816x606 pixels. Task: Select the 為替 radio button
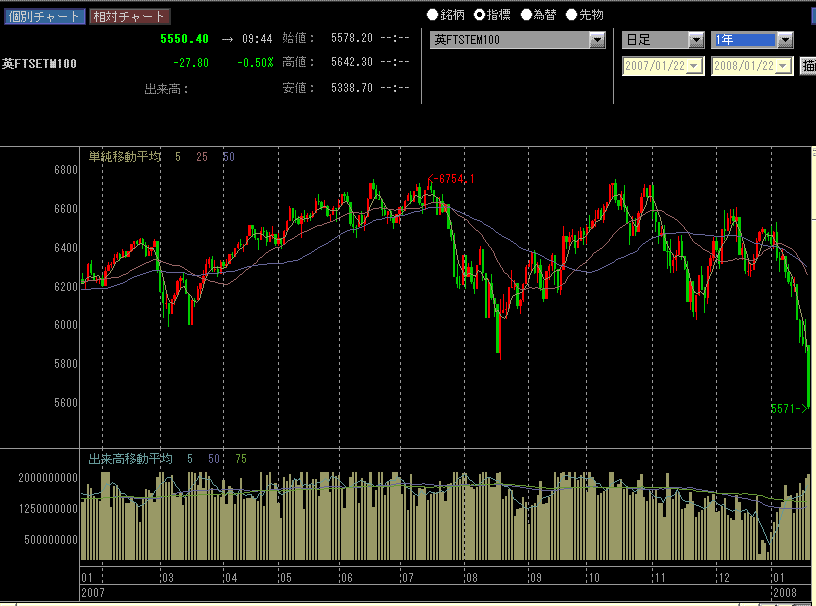point(526,15)
